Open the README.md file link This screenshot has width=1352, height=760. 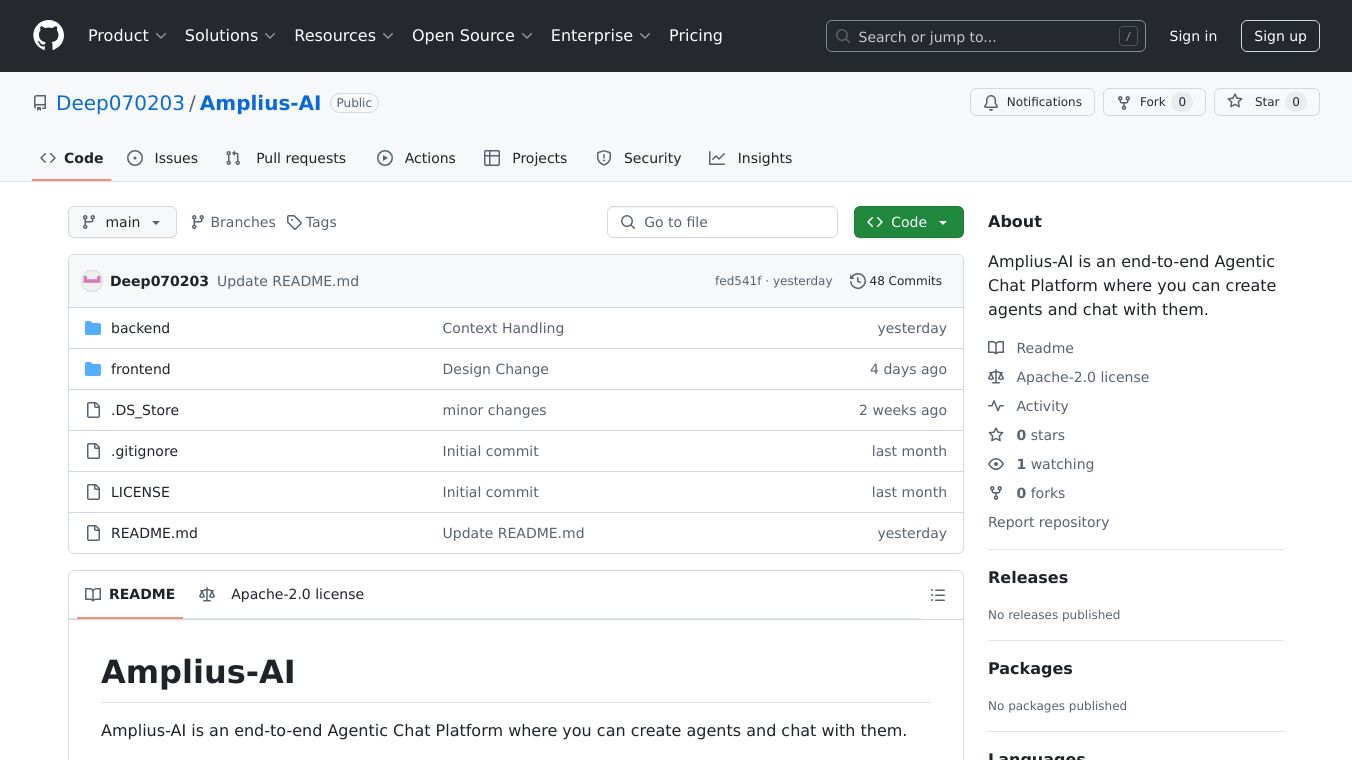coord(154,533)
